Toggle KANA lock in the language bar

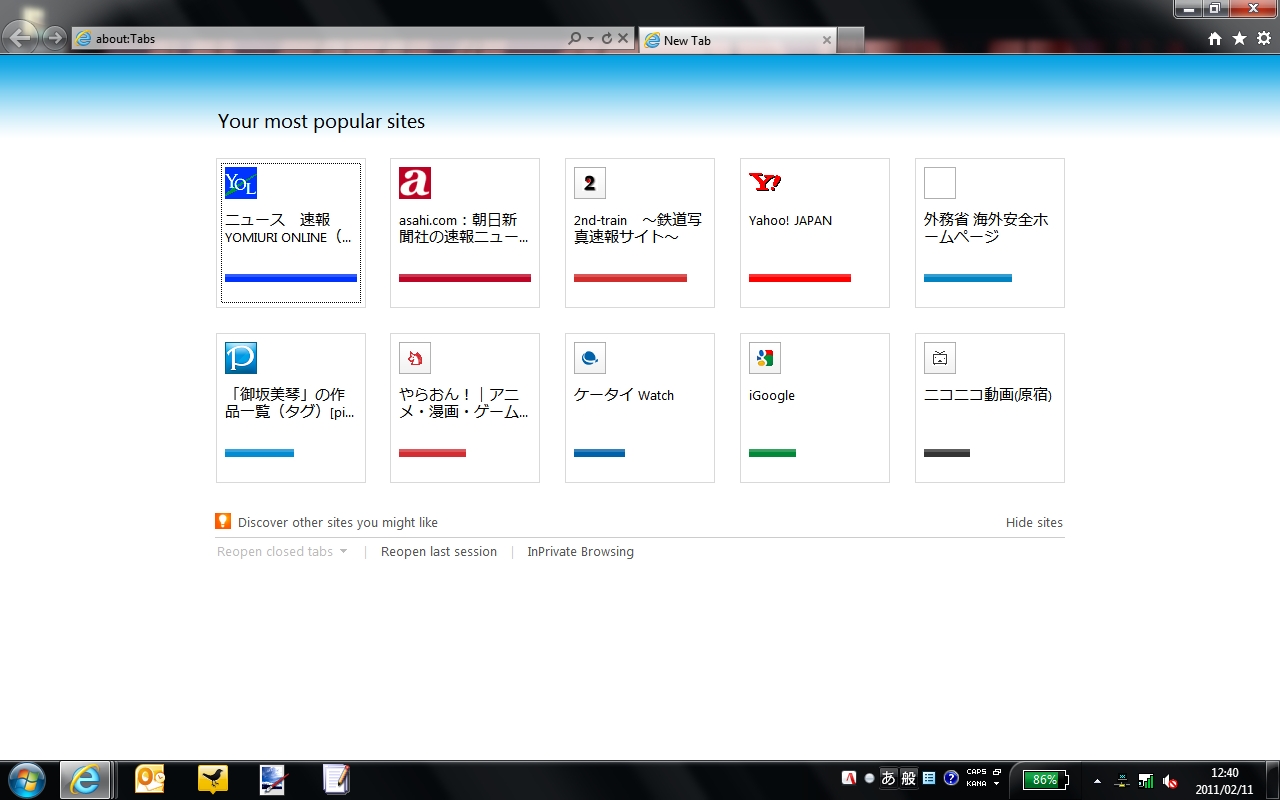pos(976,784)
